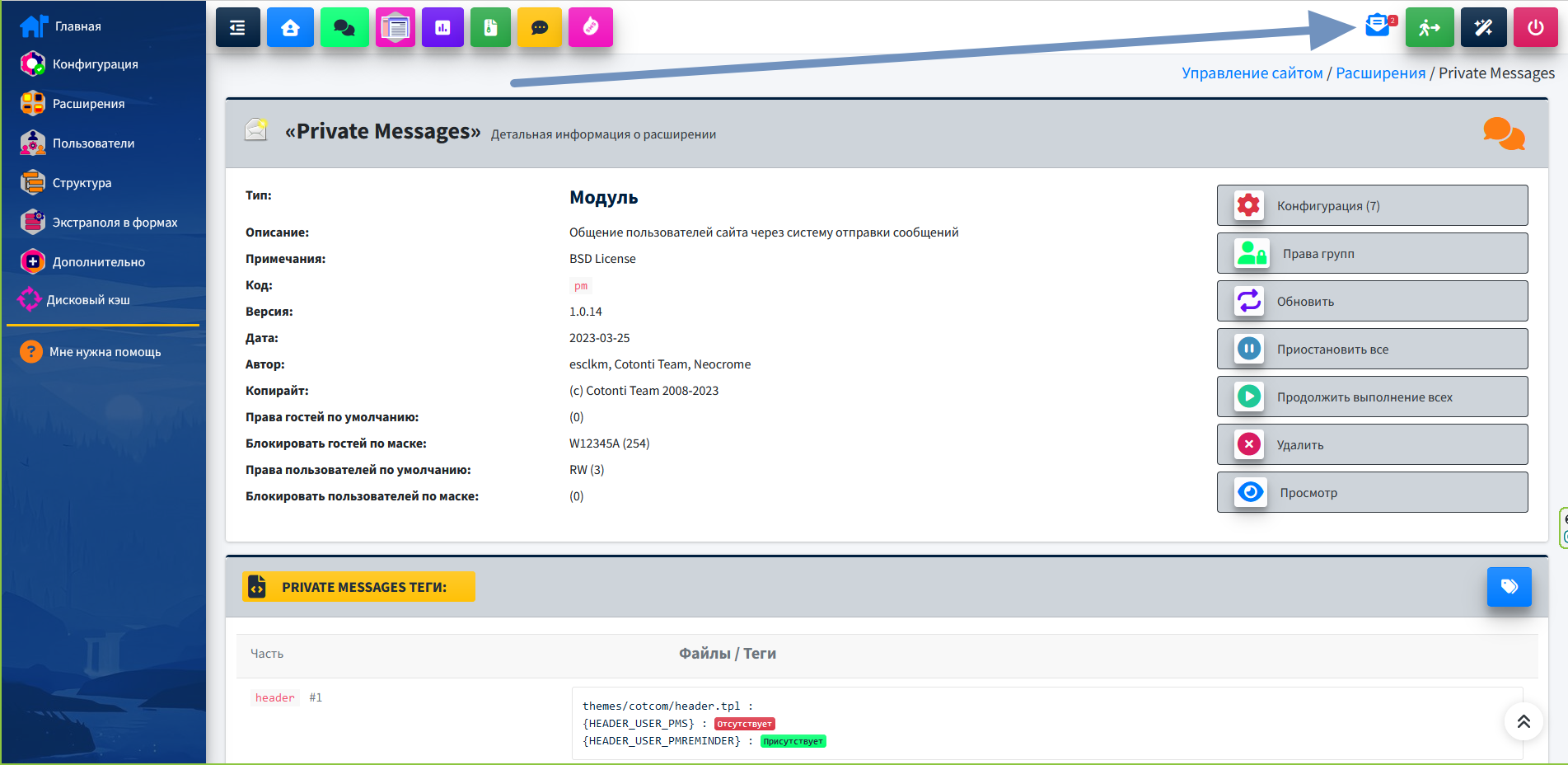Click the blue tags button
The width and height of the screenshot is (1568, 765).
pos(1509,586)
